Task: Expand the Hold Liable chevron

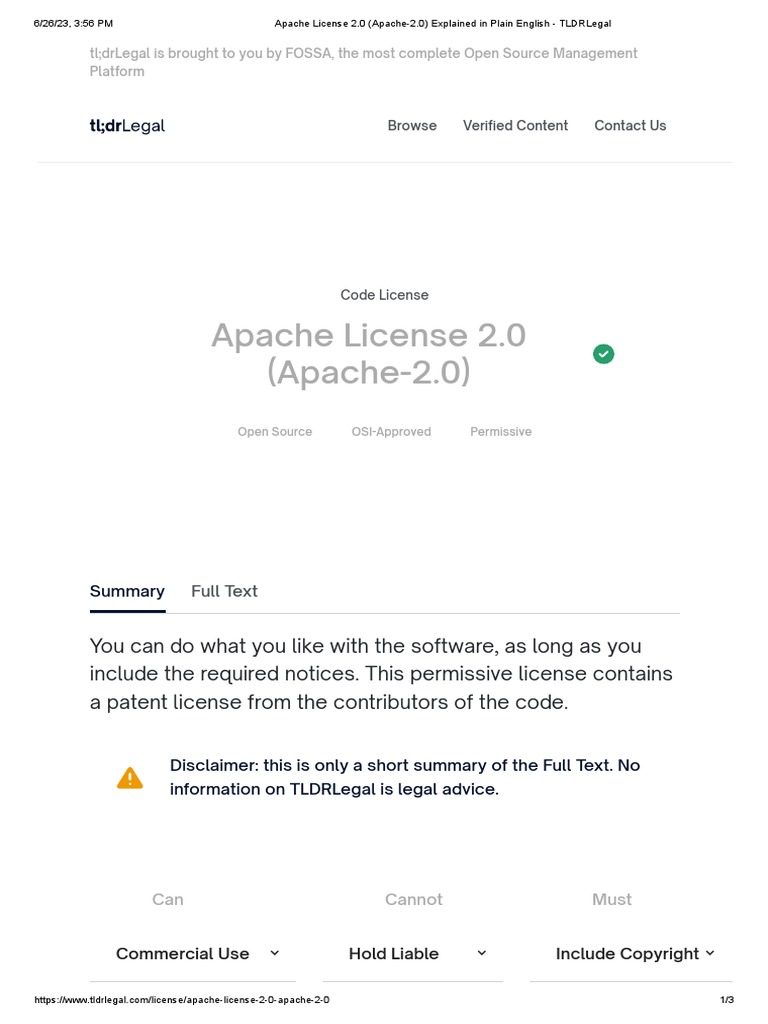Action: tap(482, 954)
